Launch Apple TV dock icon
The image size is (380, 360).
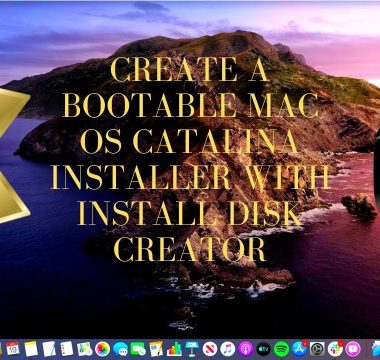[x=264, y=349]
